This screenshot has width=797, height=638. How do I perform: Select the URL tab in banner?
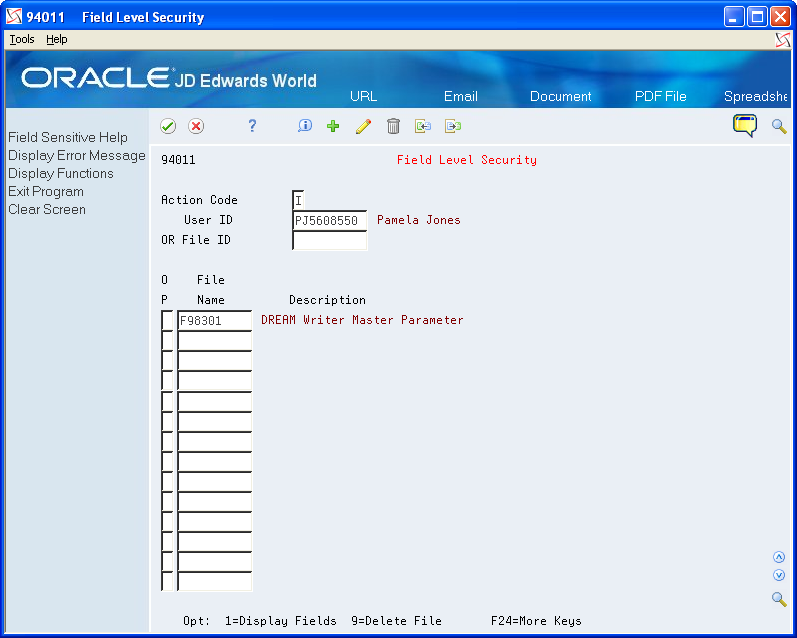tap(363, 96)
